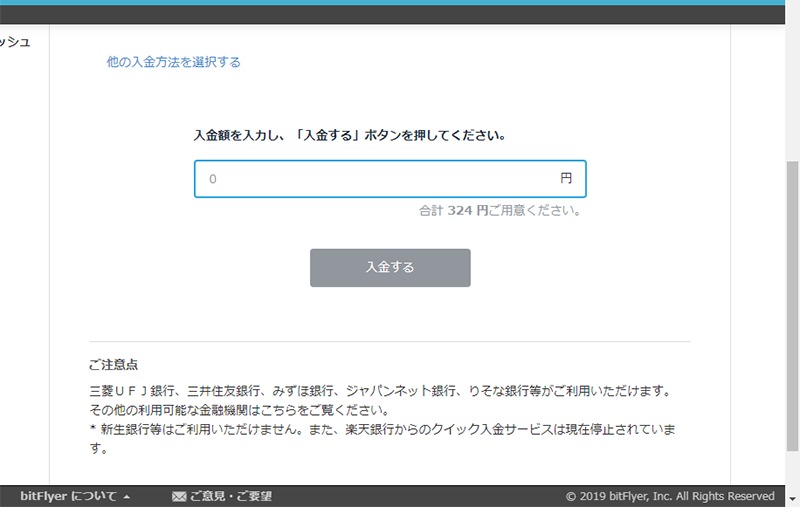
Task: Click the scrollbar down arrow
Action: click(792, 499)
